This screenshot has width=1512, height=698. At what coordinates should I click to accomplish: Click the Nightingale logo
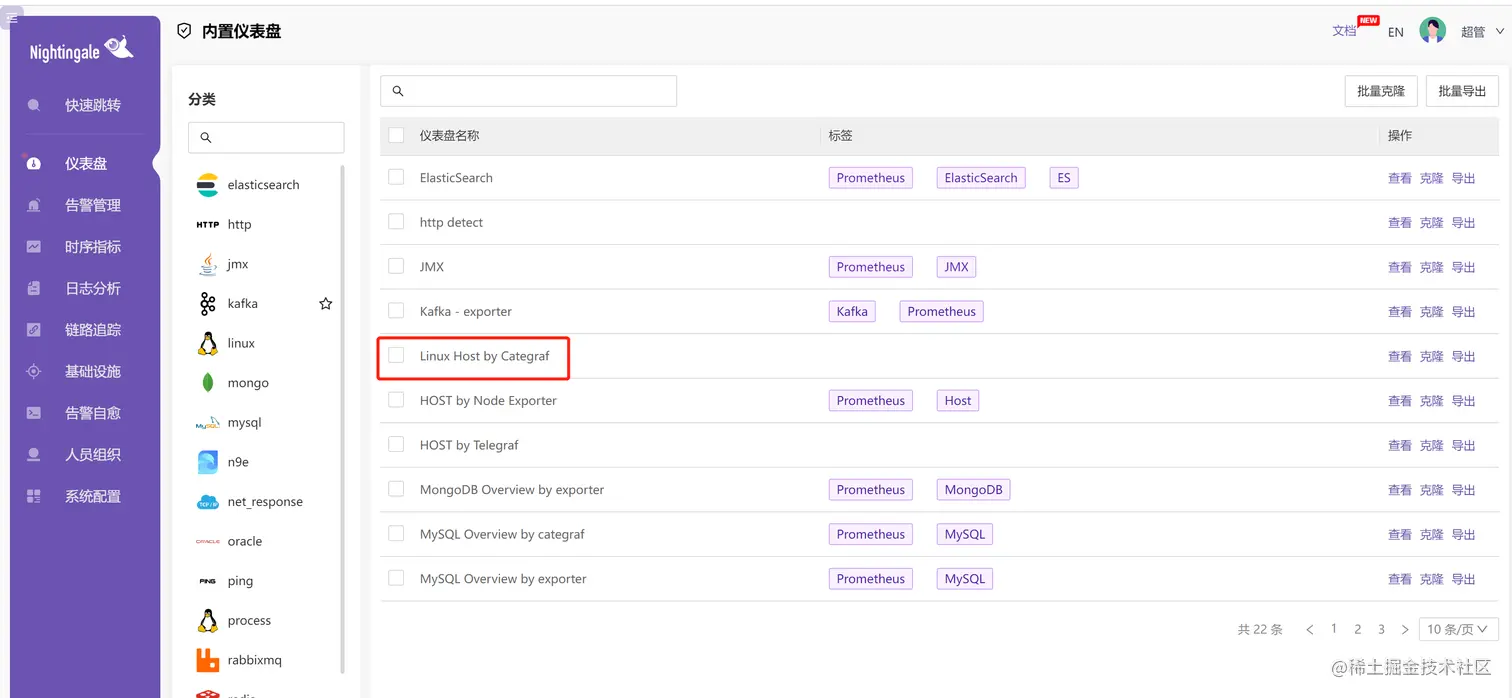click(81, 50)
